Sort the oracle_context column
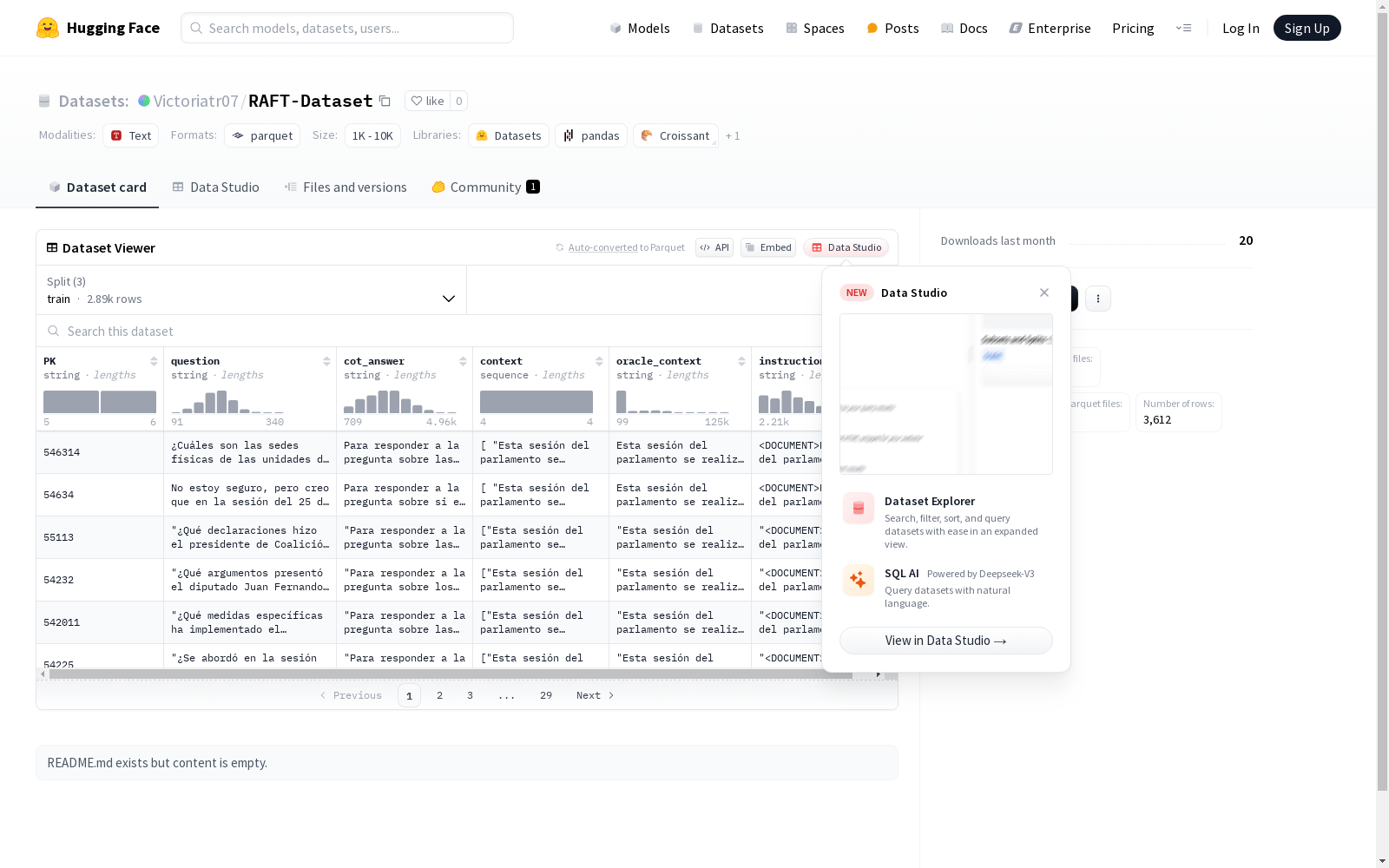 pyautogui.click(x=741, y=361)
